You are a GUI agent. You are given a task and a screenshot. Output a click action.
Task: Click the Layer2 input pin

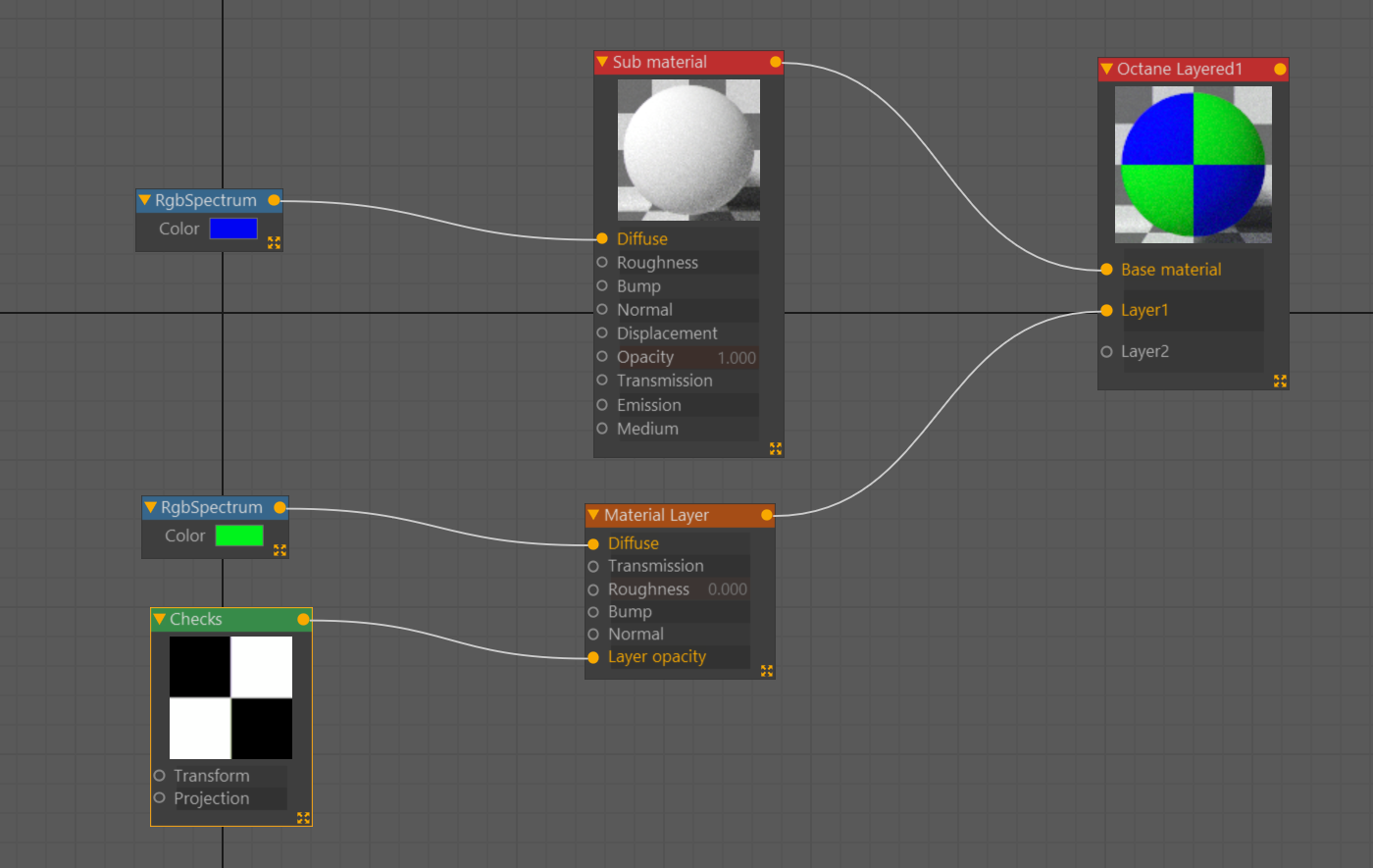1106,351
